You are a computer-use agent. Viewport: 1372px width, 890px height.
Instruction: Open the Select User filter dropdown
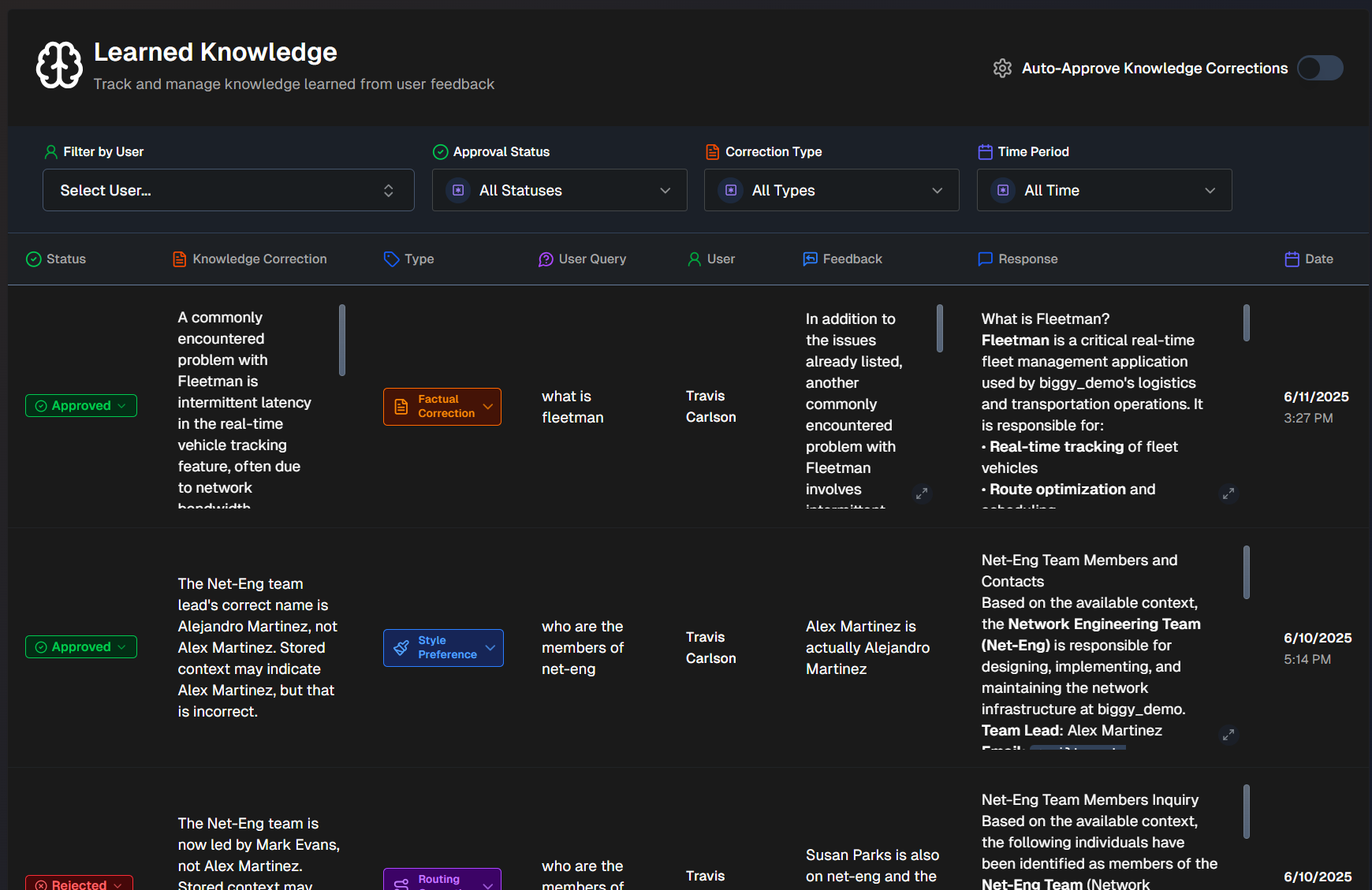228,190
